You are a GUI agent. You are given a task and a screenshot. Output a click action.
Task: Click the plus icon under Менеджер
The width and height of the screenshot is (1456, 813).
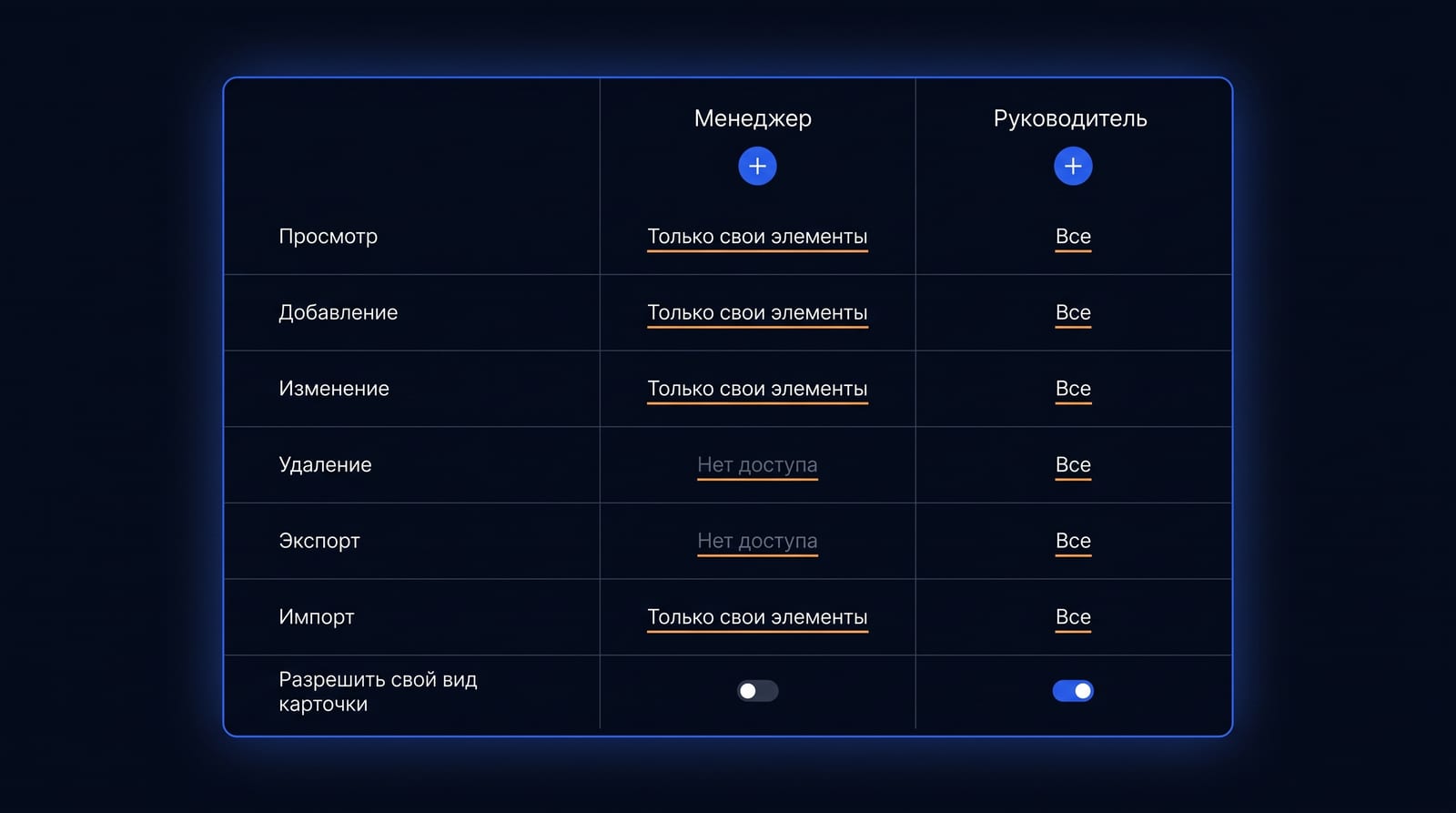click(757, 167)
